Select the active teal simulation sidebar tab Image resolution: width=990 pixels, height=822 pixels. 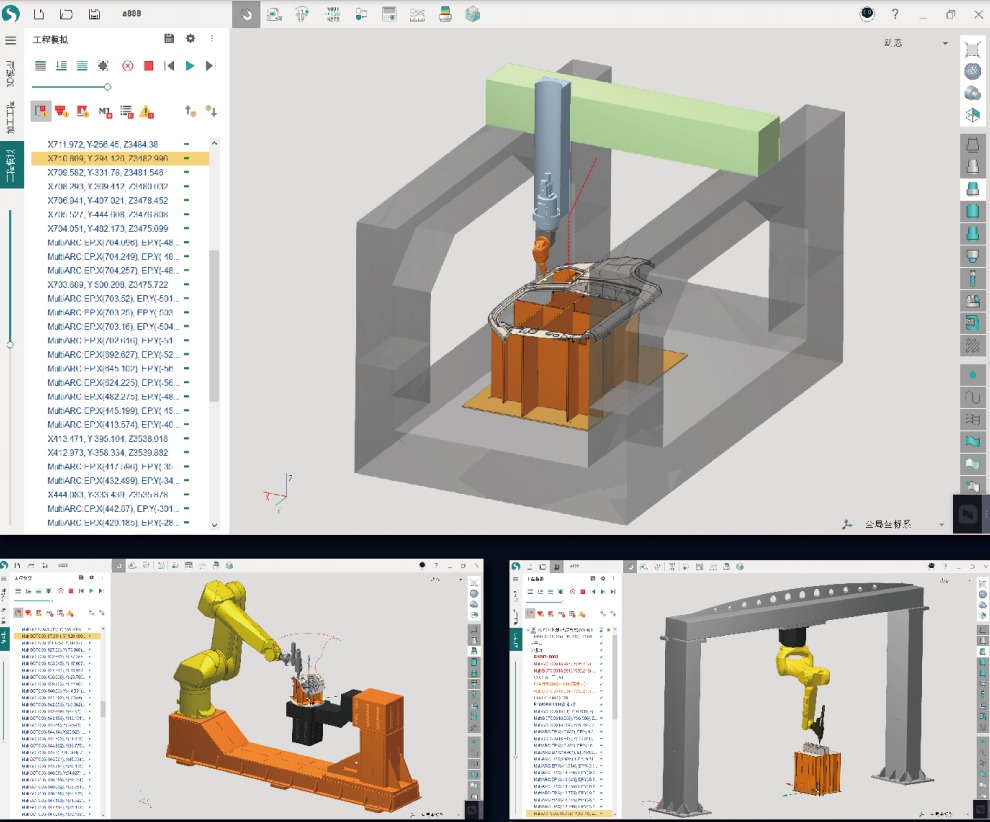pyautogui.click(x=11, y=166)
